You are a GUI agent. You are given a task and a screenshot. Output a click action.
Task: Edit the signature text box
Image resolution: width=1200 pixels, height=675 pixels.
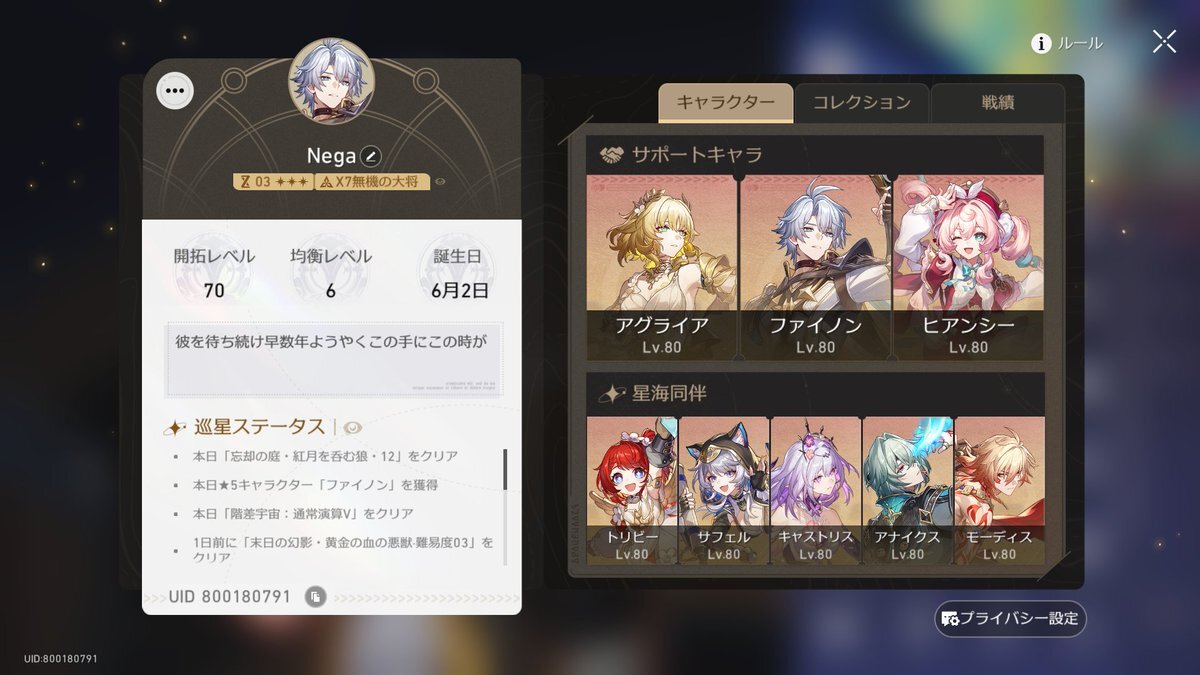pos(334,358)
